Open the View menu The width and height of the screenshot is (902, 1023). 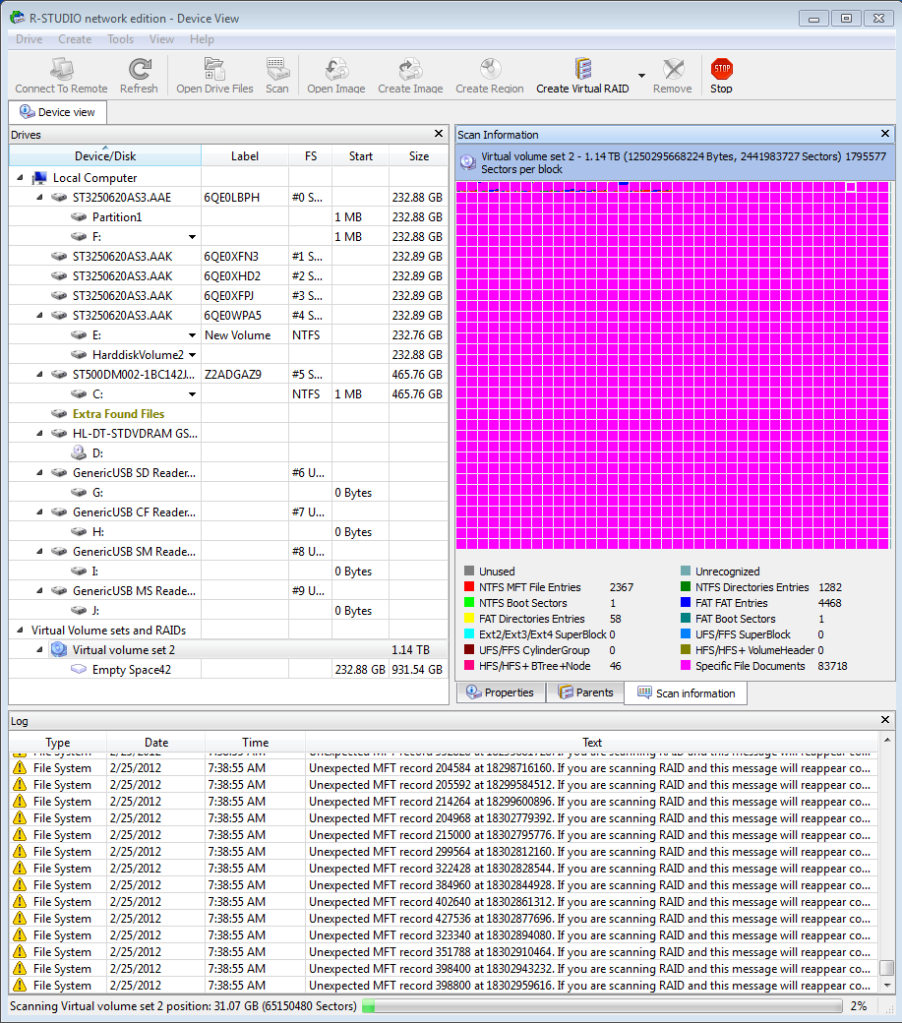[161, 39]
